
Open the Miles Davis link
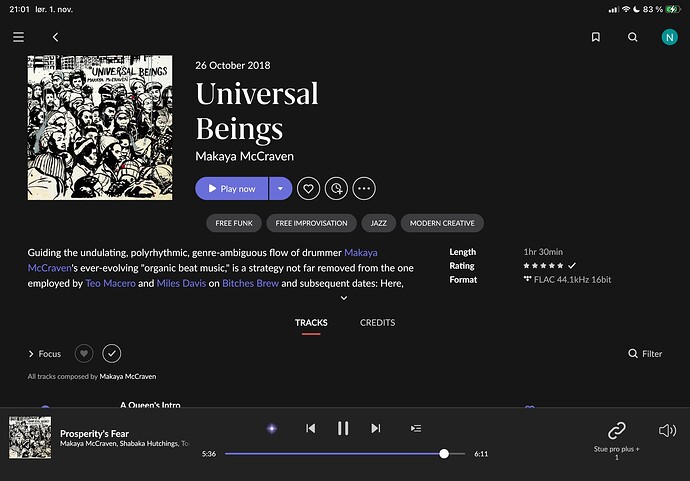(181, 283)
